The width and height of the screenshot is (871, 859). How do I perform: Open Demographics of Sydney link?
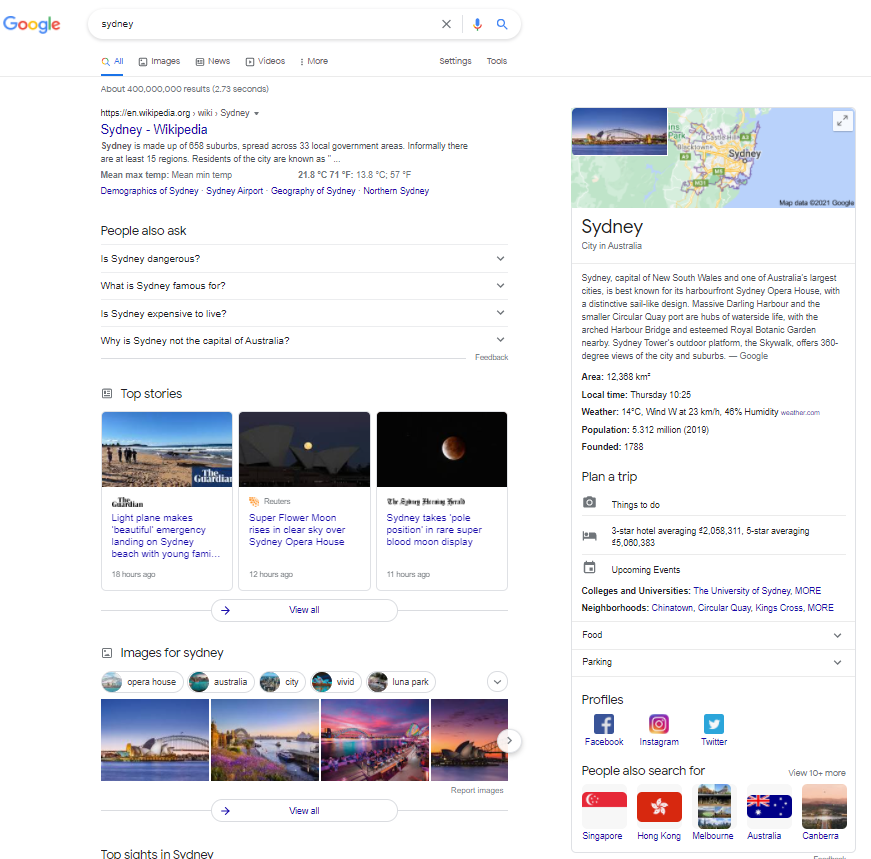149,191
